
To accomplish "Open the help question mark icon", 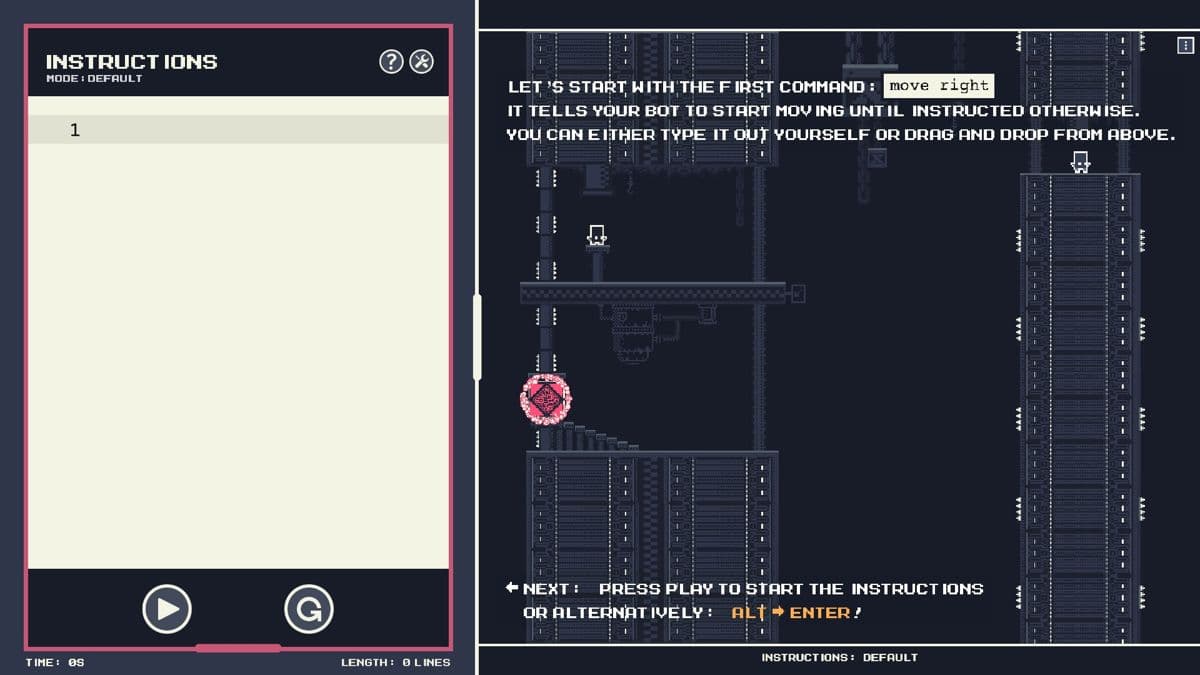I will coord(391,61).
